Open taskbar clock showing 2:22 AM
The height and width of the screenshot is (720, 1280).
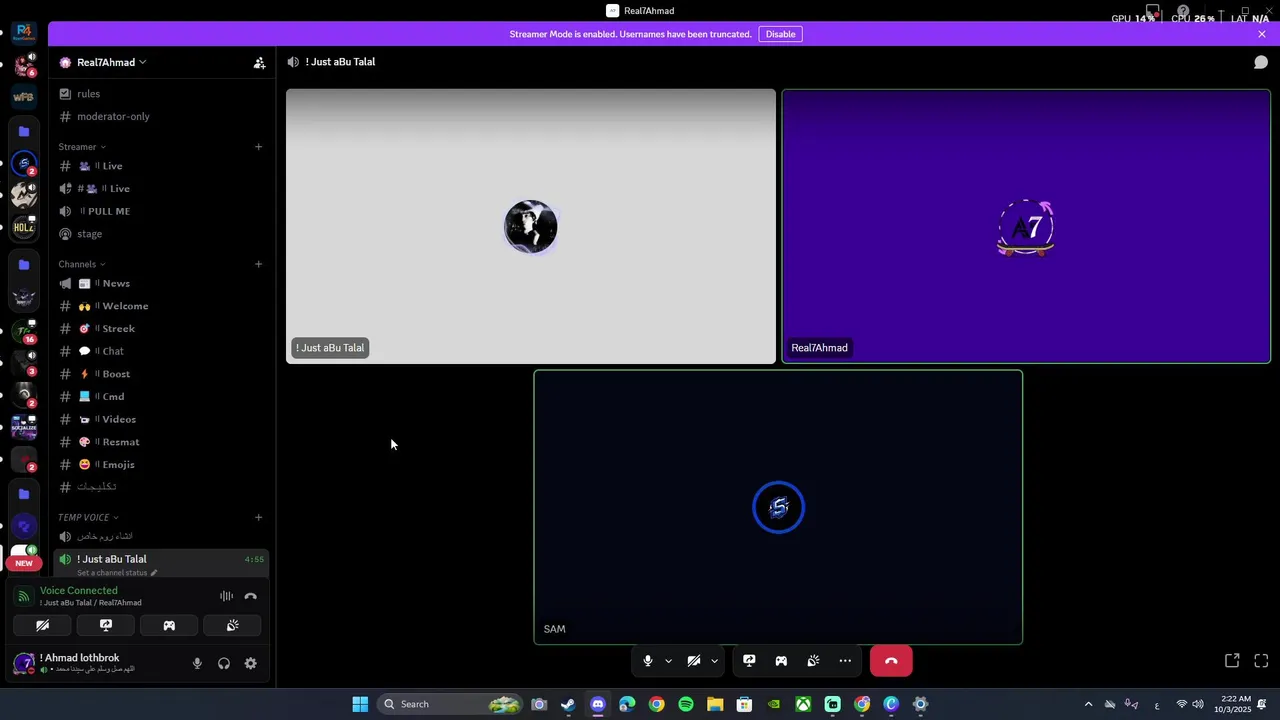tap(1232, 704)
